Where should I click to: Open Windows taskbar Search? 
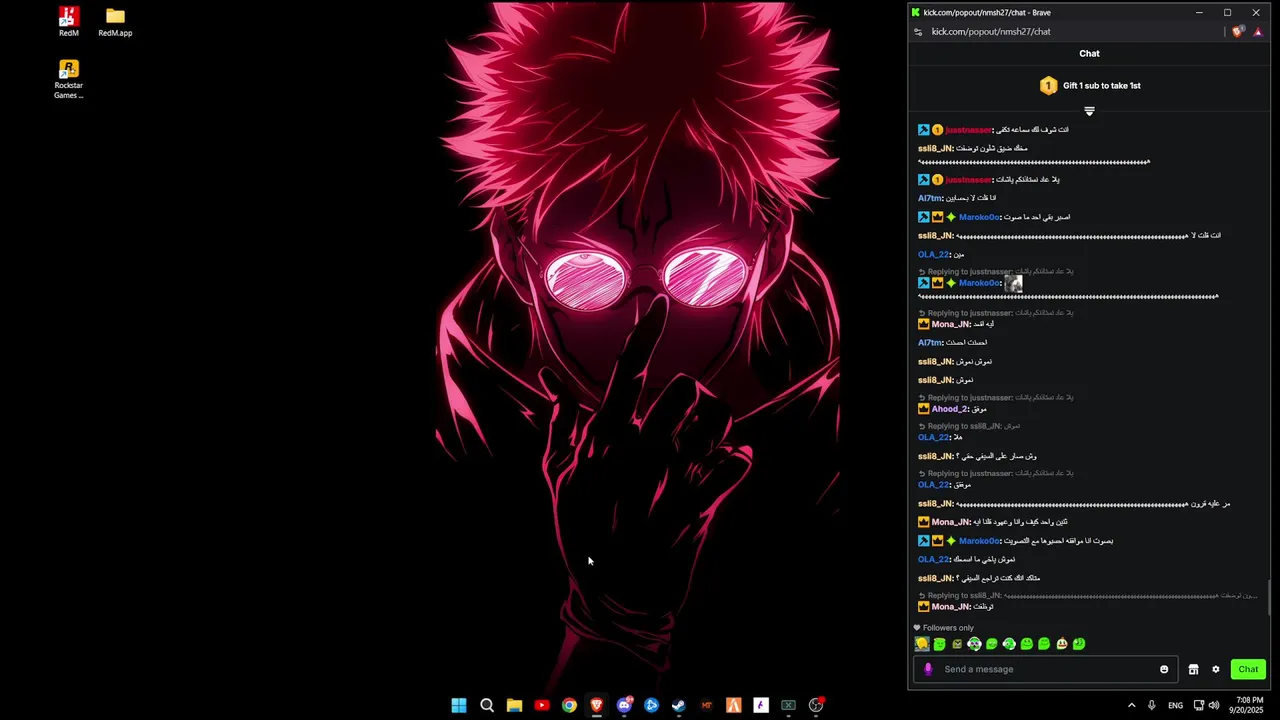pyautogui.click(x=487, y=705)
